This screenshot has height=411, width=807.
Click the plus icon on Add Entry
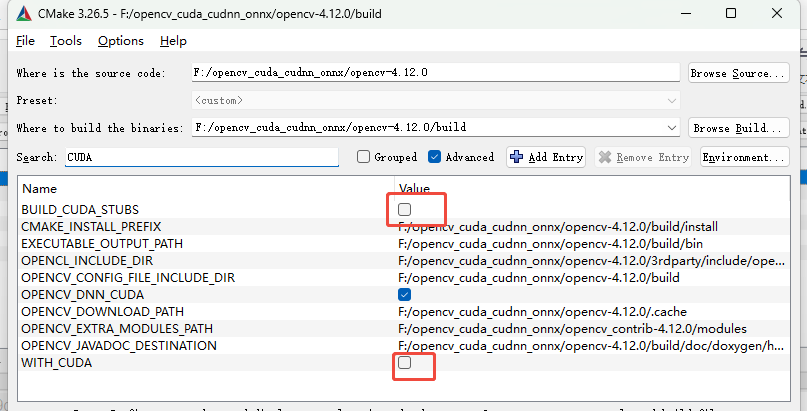point(517,157)
